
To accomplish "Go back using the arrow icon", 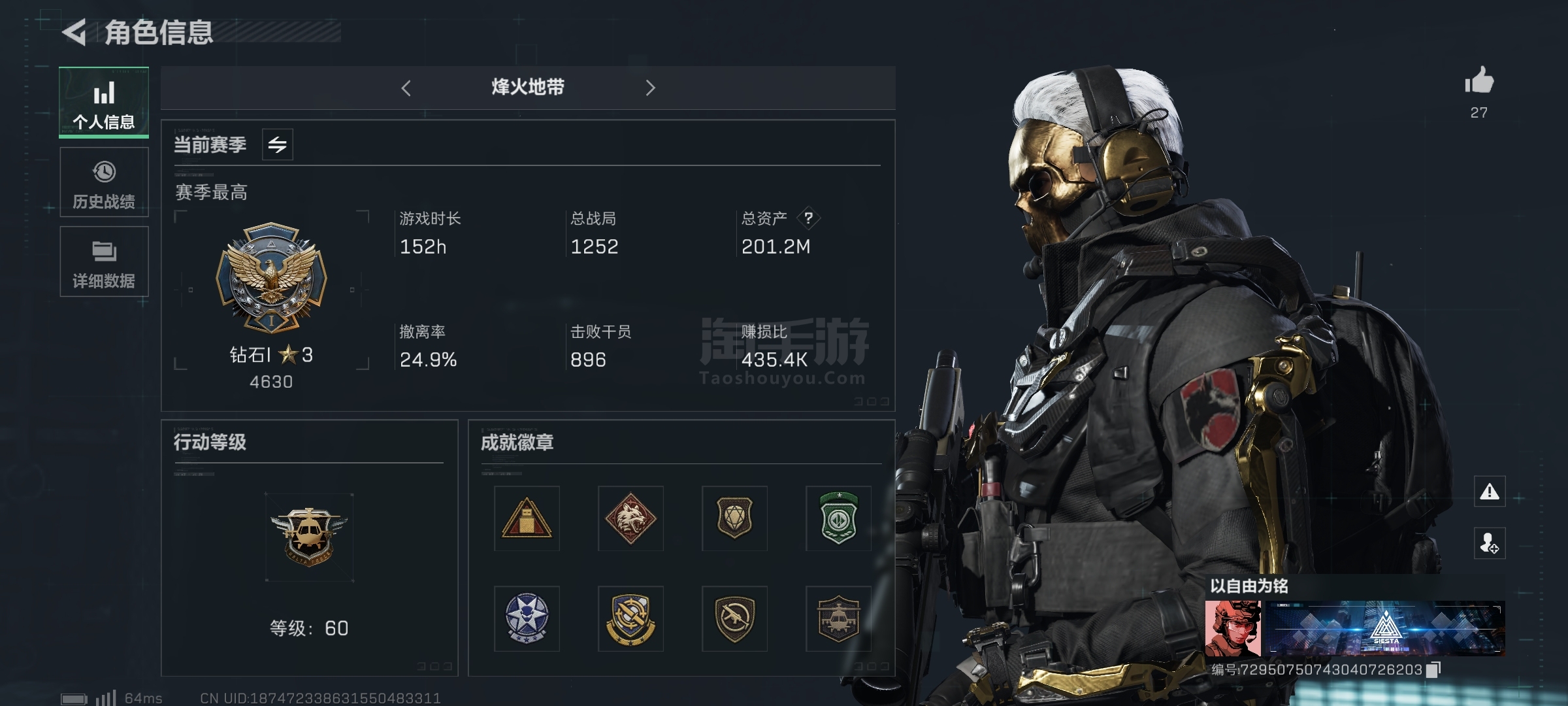I will (x=74, y=32).
